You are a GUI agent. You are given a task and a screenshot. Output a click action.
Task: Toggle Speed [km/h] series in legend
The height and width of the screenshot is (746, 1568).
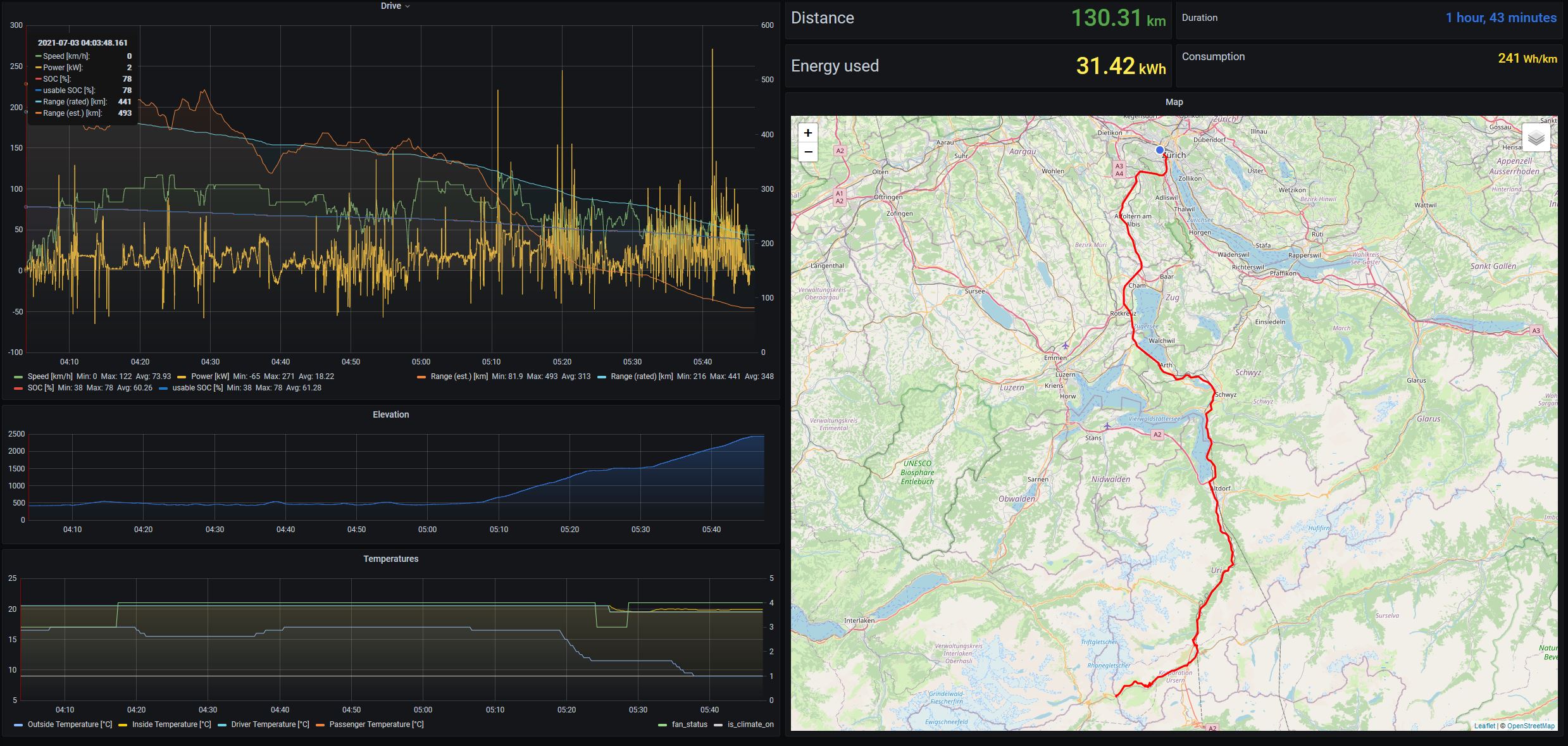click(49, 376)
